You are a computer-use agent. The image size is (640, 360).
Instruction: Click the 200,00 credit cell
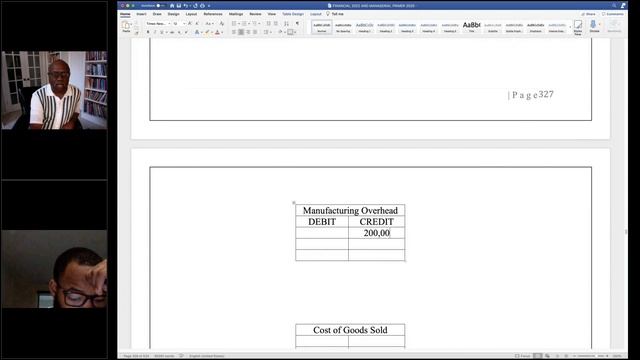pos(377,233)
